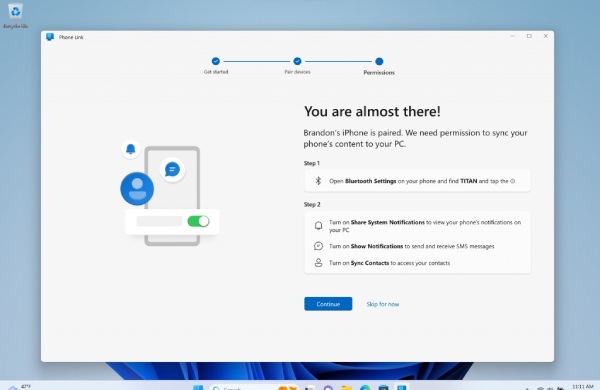The height and width of the screenshot is (390, 600).
Task: Click the message bubble icon beside Show Notifications
Action: point(318,246)
